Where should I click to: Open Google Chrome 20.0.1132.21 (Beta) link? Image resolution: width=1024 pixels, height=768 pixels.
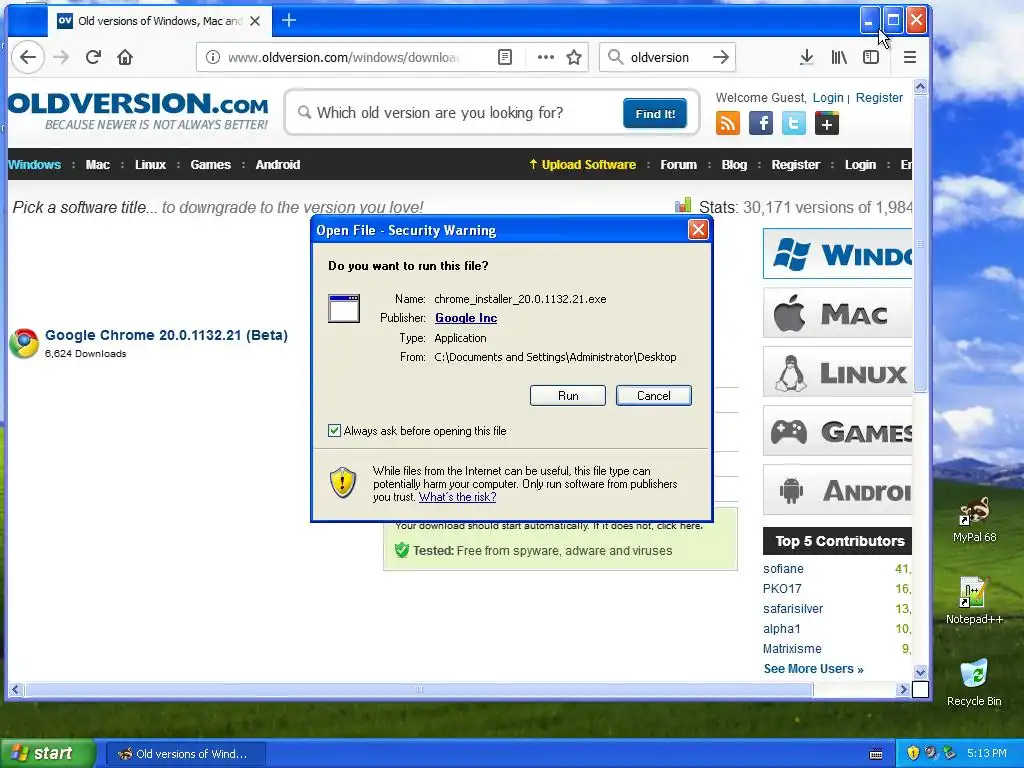pyautogui.click(x=166, y=335)
